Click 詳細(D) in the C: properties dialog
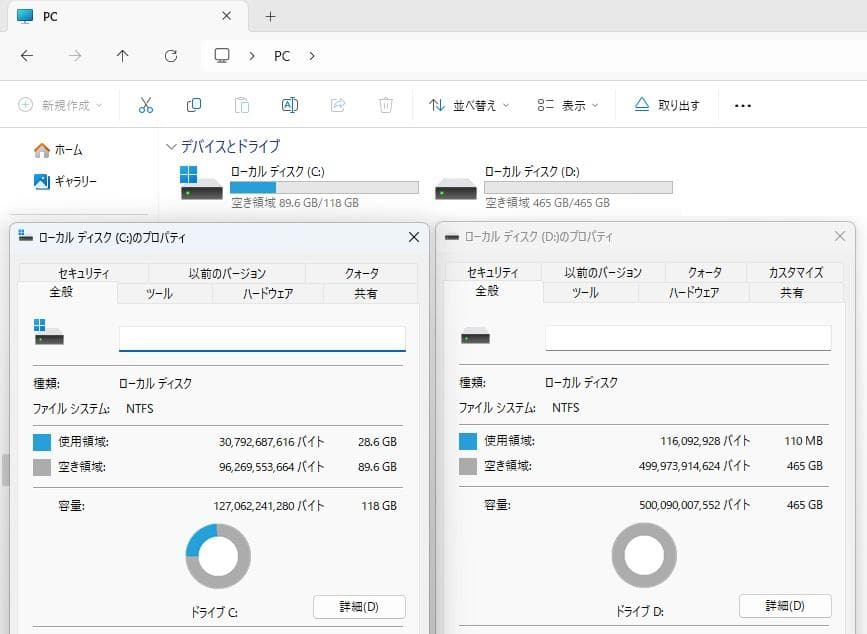This screenshot has width=867, height=634. point(358,607)
